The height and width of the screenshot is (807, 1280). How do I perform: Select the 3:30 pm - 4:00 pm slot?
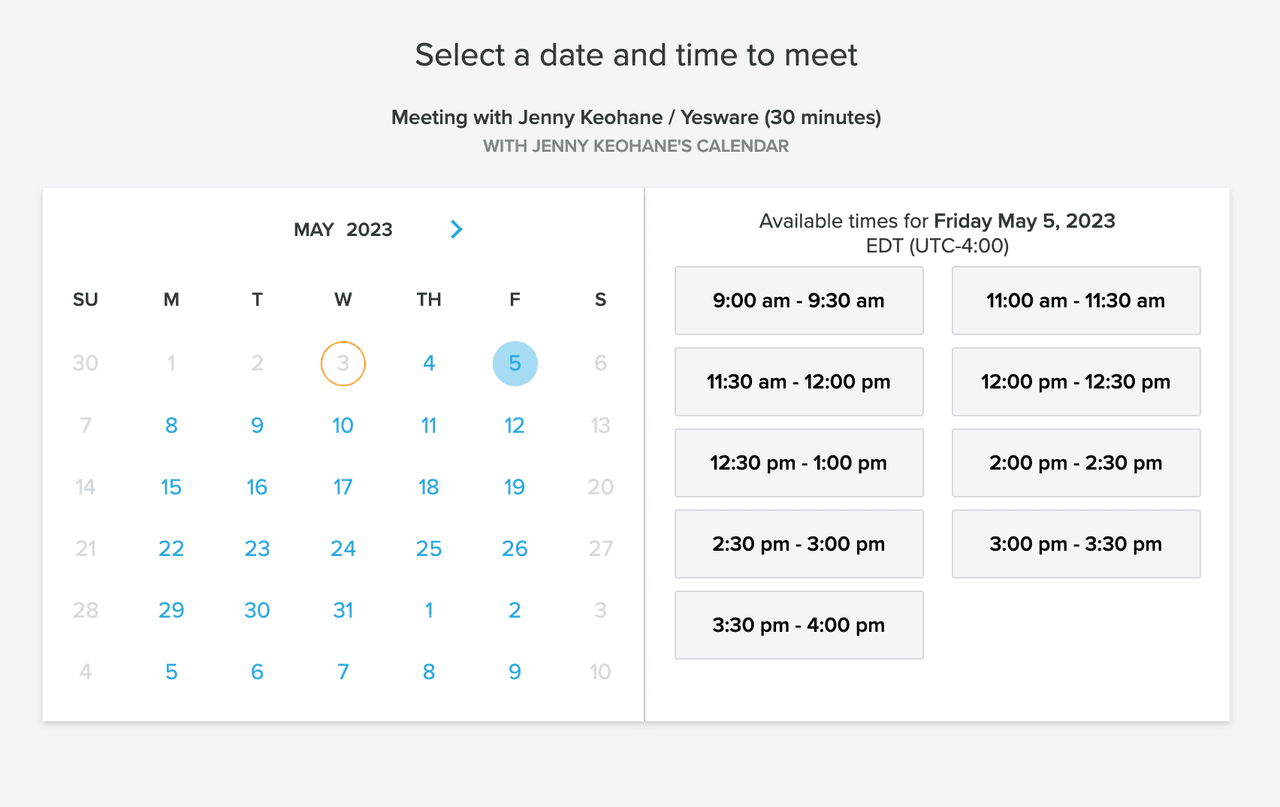pyautogui.click(x=799, y=624)
